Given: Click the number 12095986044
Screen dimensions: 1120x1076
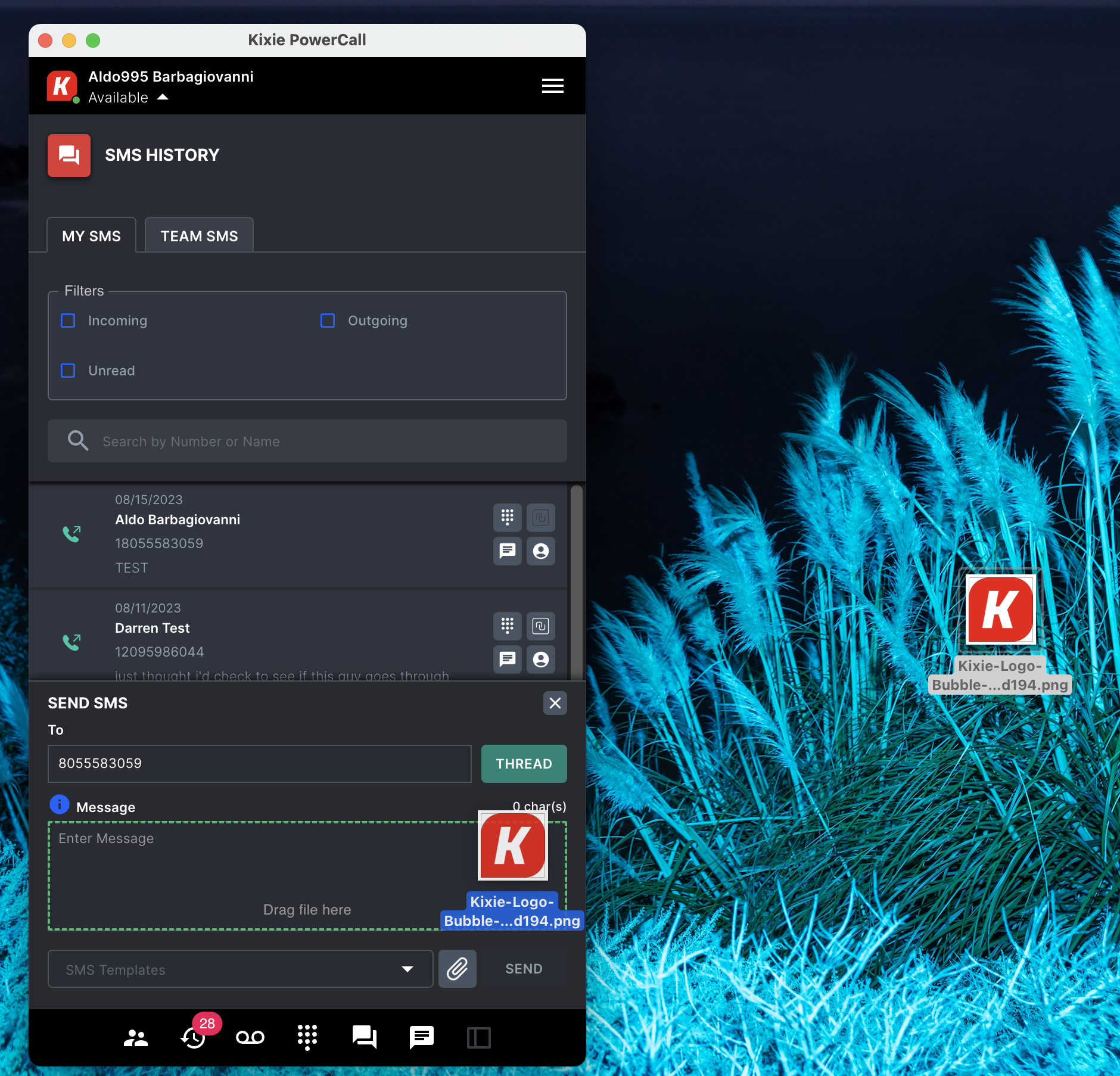Looking at the screenshot, I should [159, 652].
